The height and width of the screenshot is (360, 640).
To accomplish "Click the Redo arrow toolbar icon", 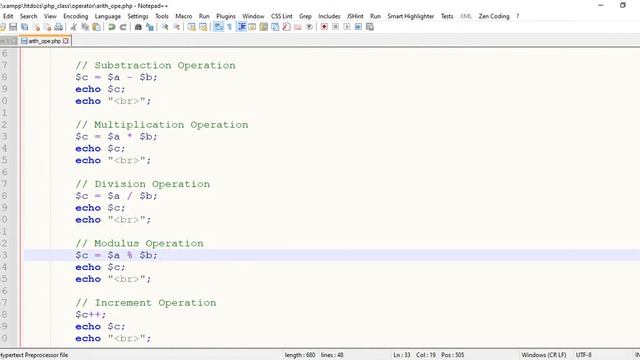I will coord(123,27).
